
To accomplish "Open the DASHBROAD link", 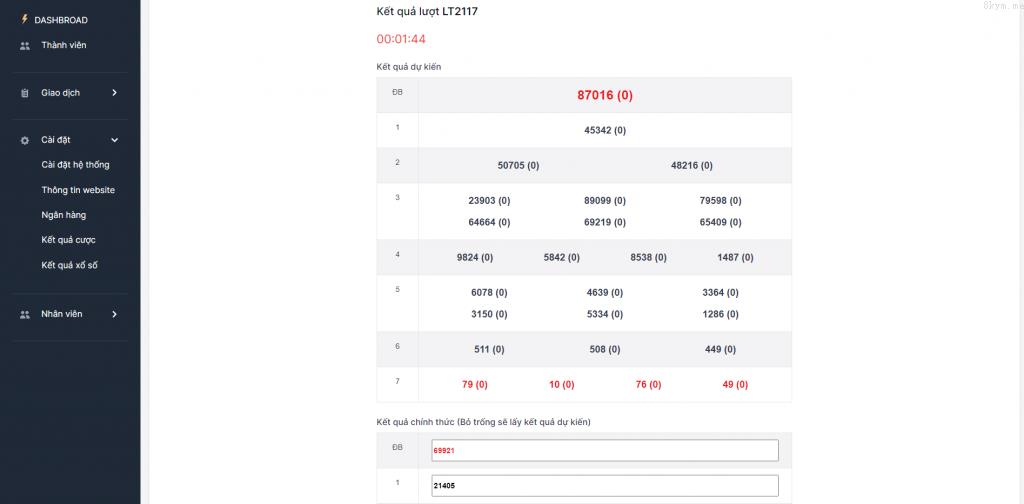I will [x=61, y=20].
